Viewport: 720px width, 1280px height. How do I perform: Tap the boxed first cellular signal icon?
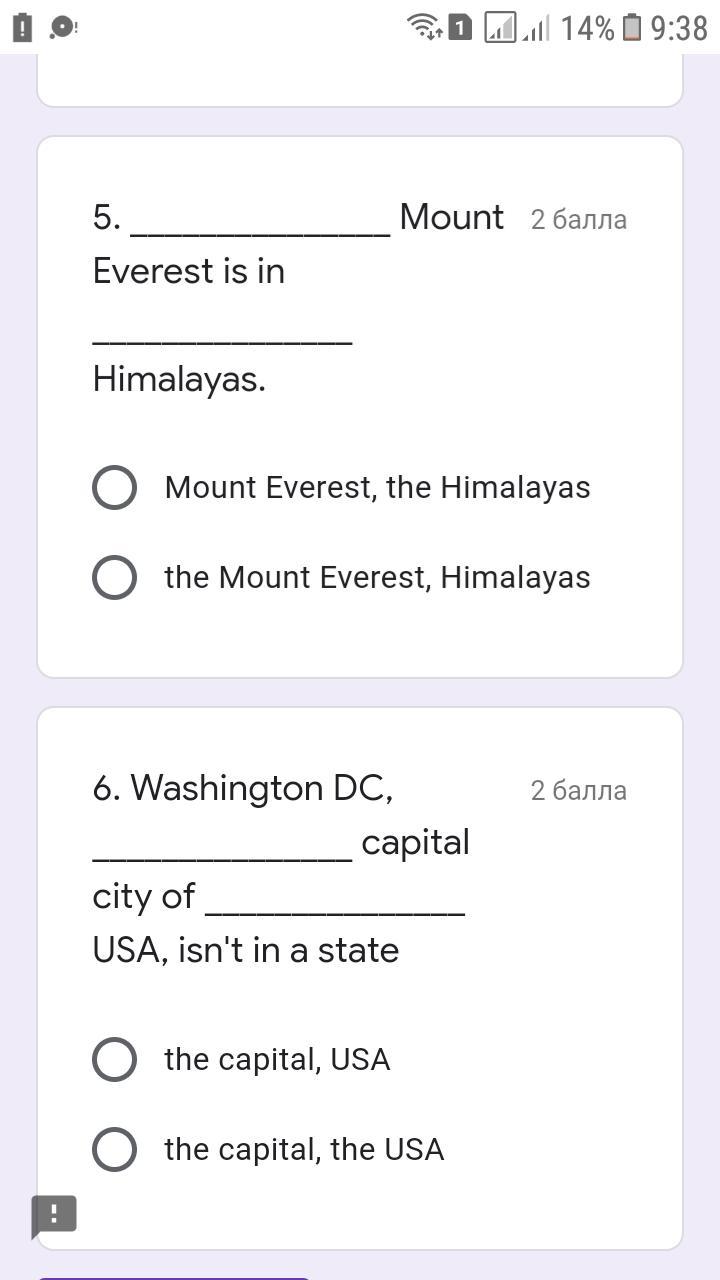(499, 27)
